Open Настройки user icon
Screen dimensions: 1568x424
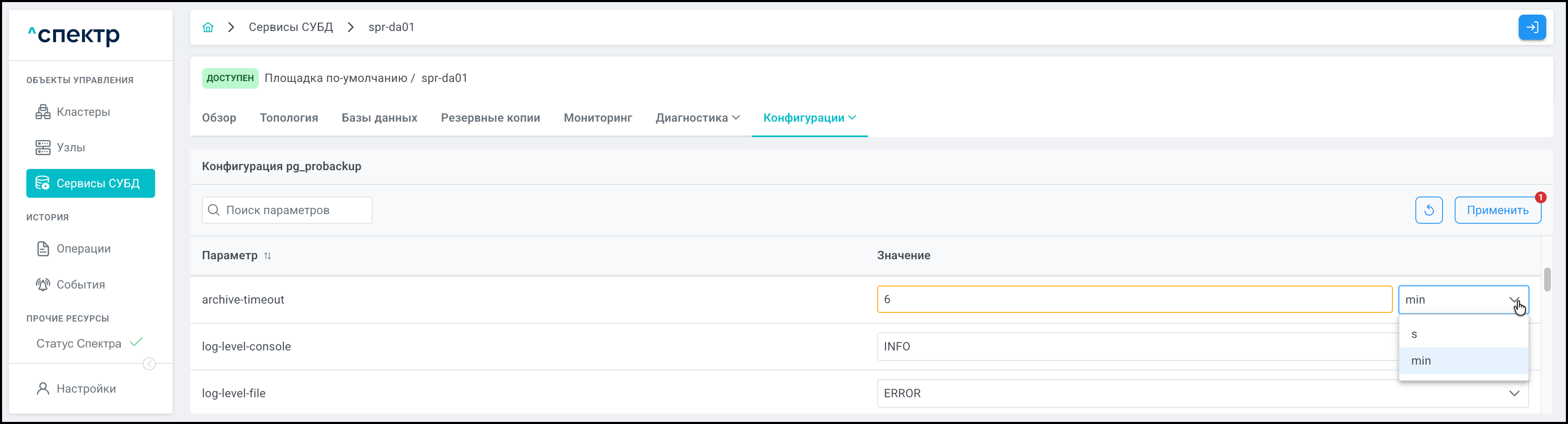point(43,389)
